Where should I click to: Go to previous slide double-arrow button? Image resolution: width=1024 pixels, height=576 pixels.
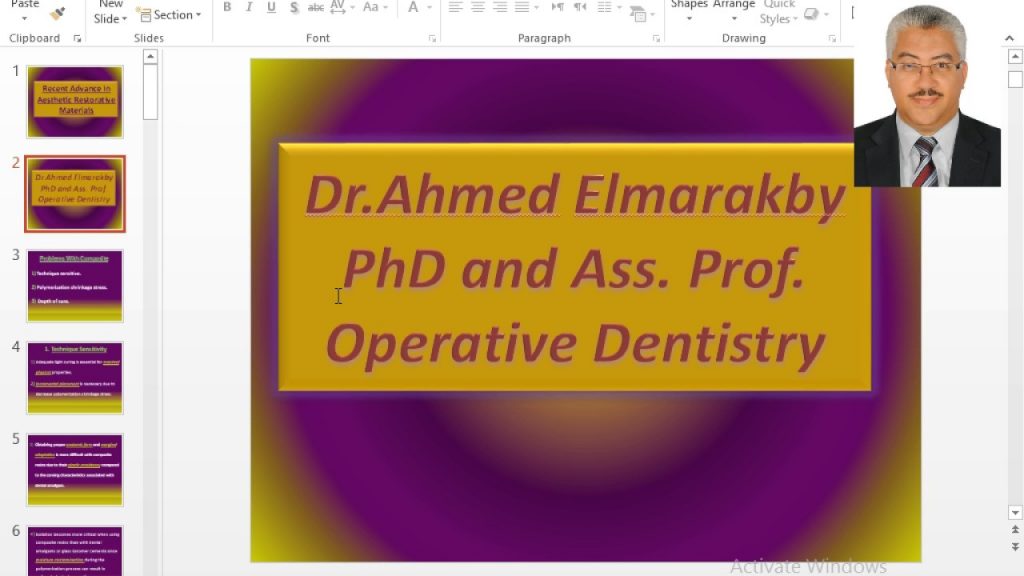pyautogui.click(x=1015, y=530)
